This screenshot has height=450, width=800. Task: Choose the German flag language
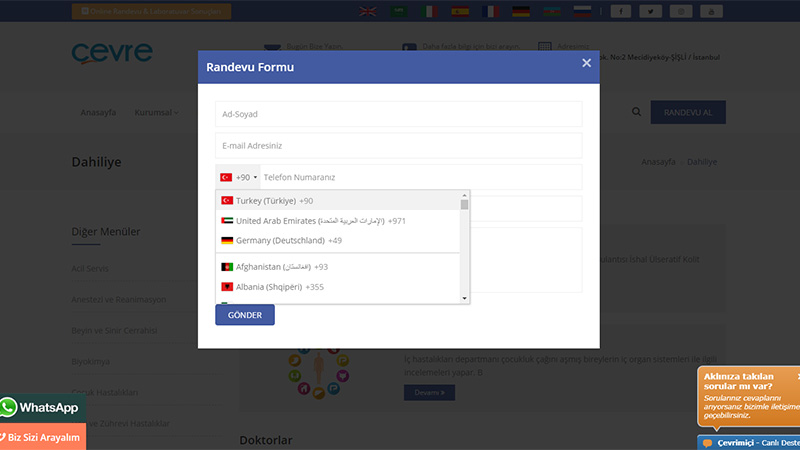pyautogui.click(x=521, y=11)
